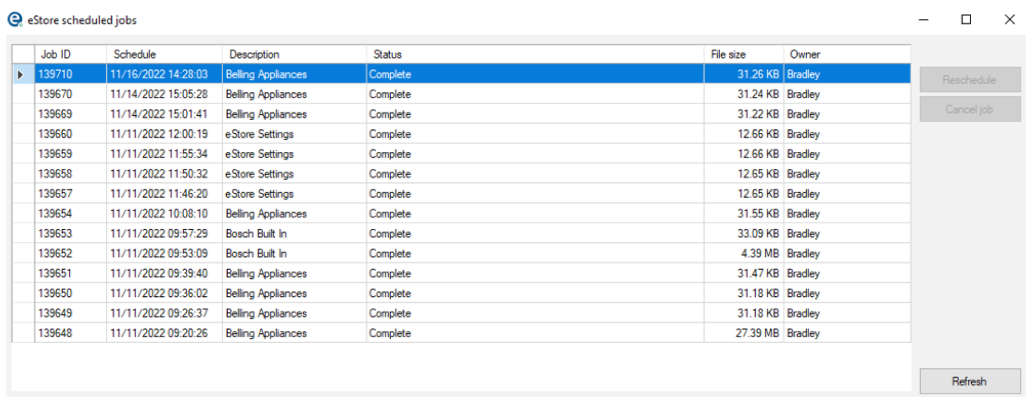The height and width of the screenshot is (401, 1031).
Task: Sort by the Schedule column header
Action: coord(164,55)
